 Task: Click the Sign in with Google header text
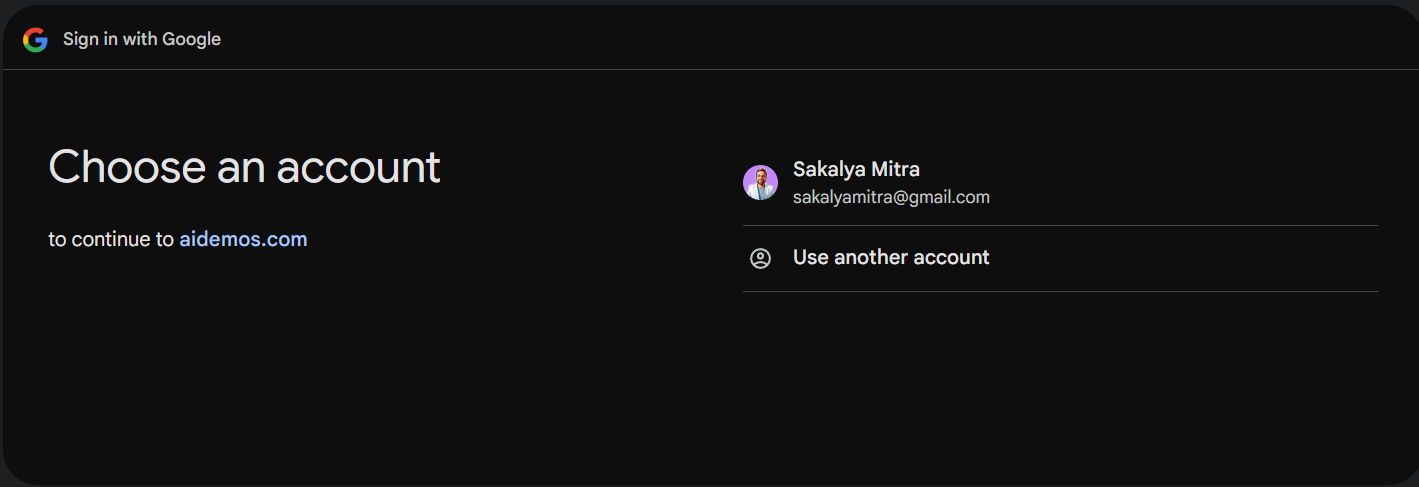pyautogui.click(x=142, y=39)
